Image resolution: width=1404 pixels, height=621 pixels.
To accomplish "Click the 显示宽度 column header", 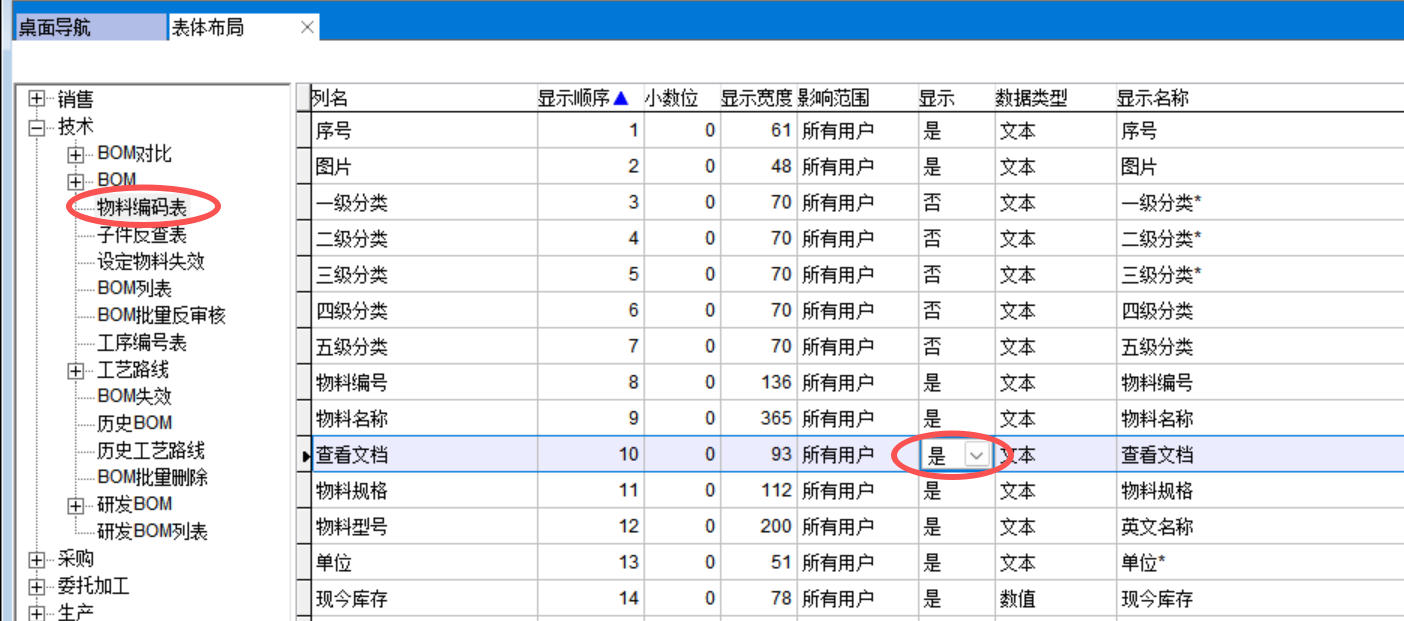I will point(756,98).
